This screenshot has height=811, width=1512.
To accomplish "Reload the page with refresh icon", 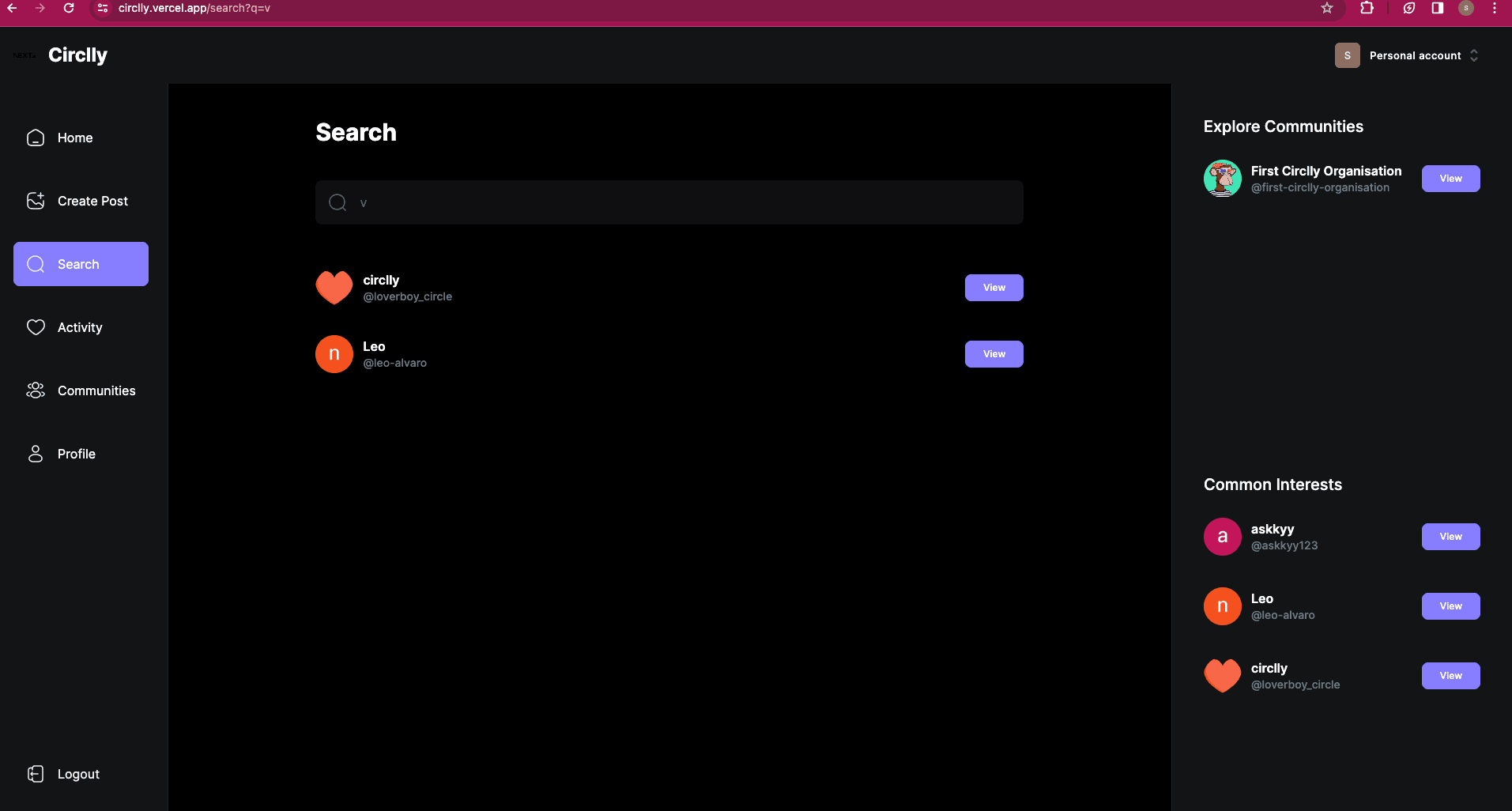I will pyautogui.click(x=69, y=8).
